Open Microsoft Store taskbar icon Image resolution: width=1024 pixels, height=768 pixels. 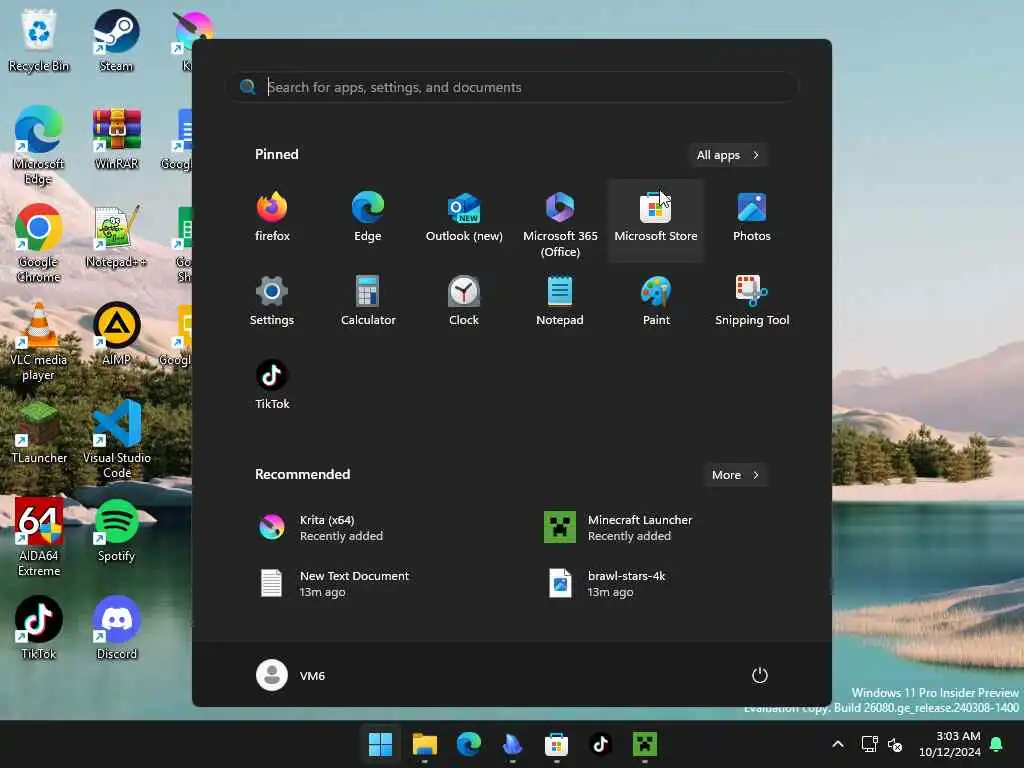click(x=556, y=744)
